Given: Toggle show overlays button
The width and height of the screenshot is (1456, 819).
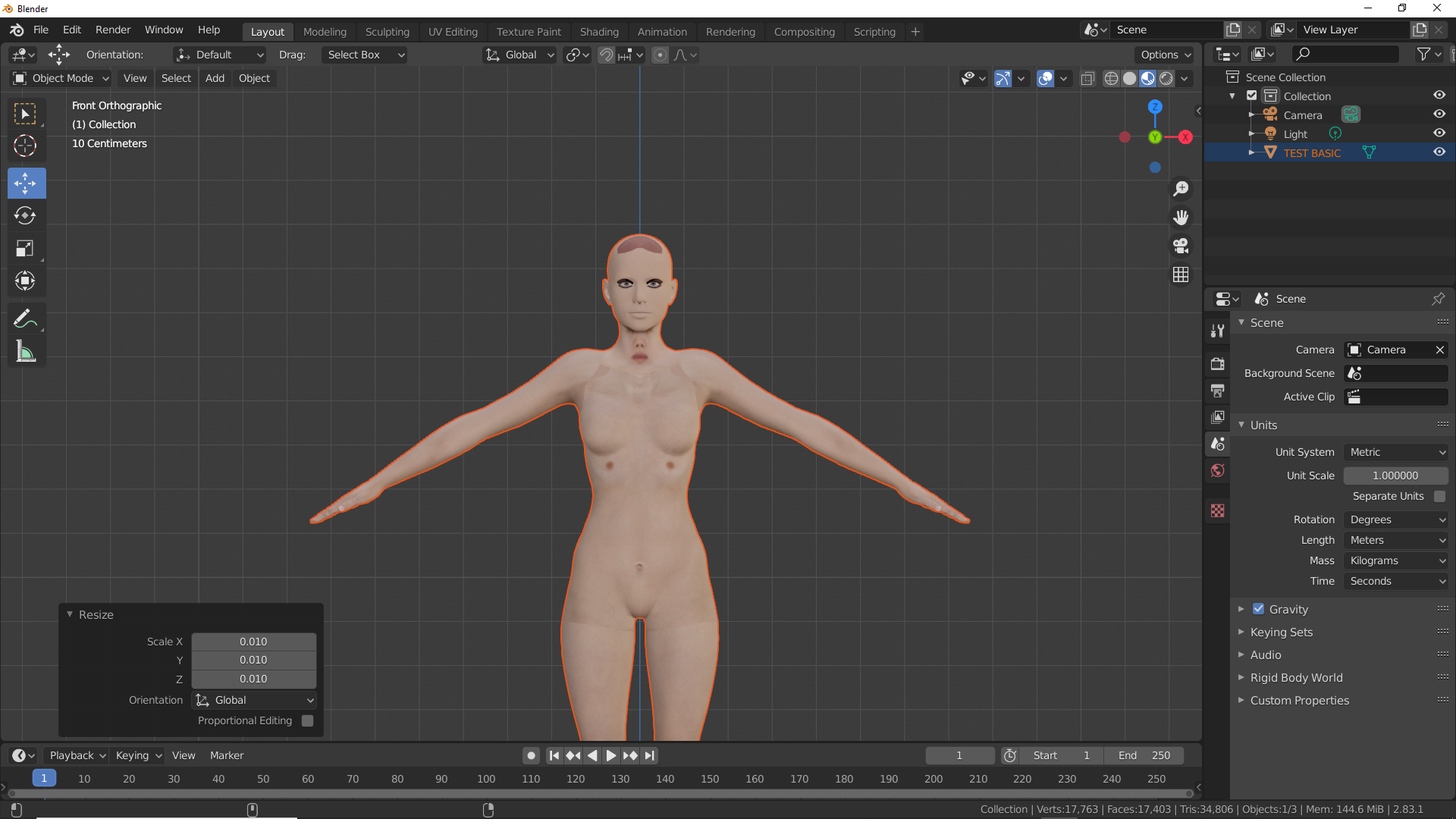Looking at the screenshot, I should tap(1045, 78).
